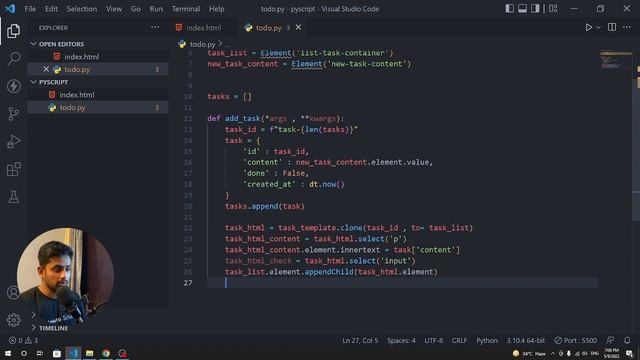Open Windows notification center icon
Screen dimensions: 640x360
click(630, 353)
